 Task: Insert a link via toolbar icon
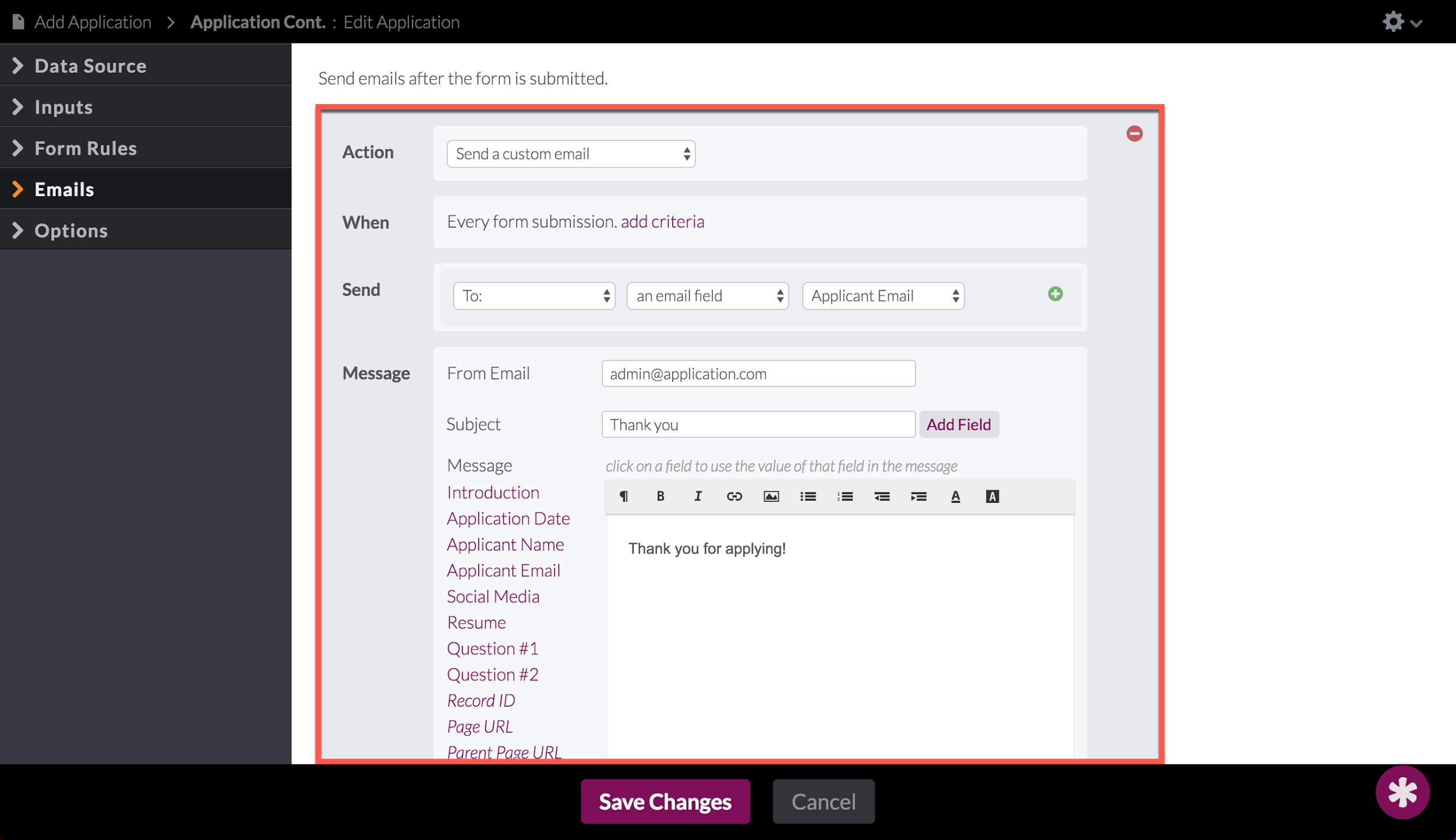[x=734, y=496]
